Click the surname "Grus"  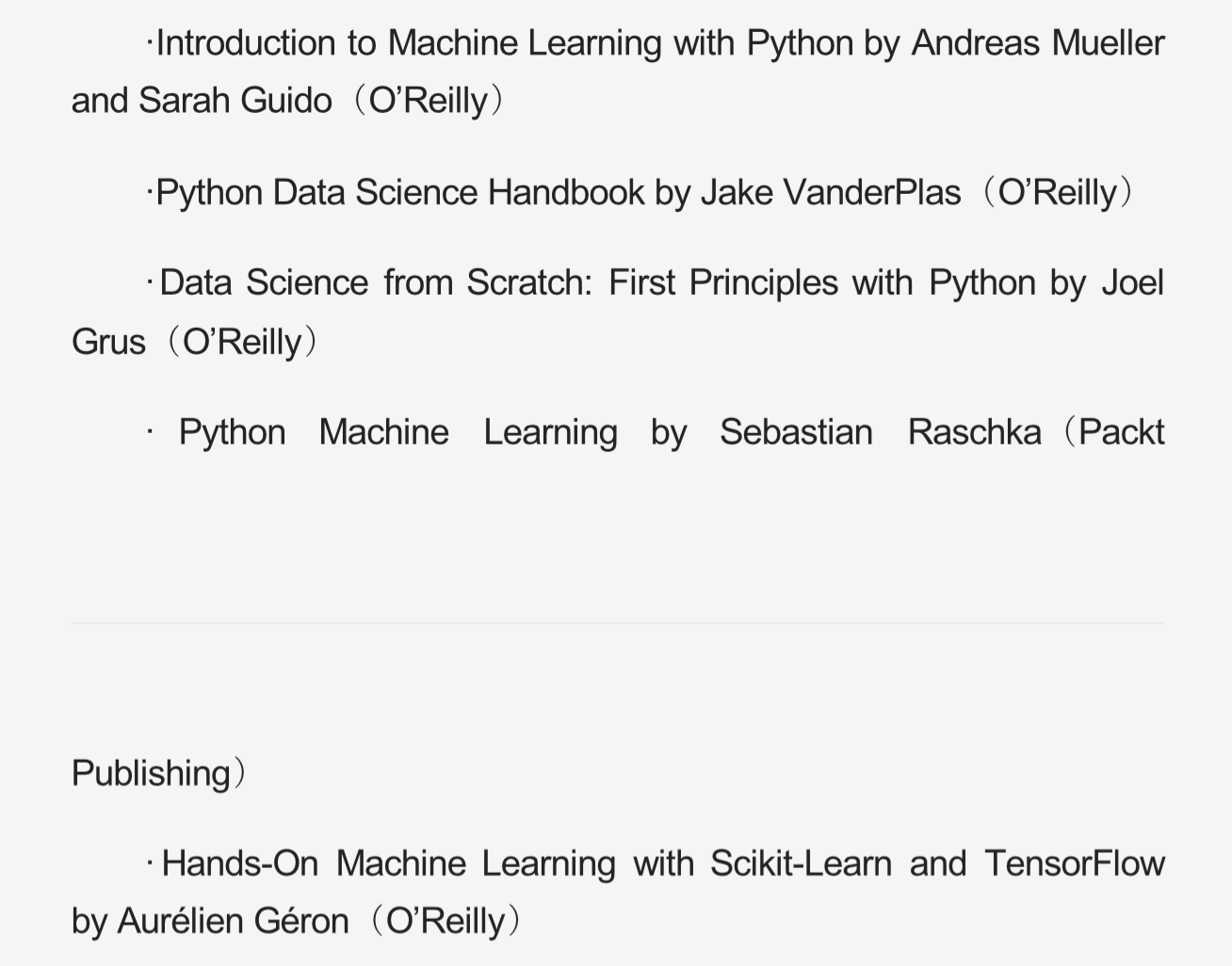coord(108,342)
